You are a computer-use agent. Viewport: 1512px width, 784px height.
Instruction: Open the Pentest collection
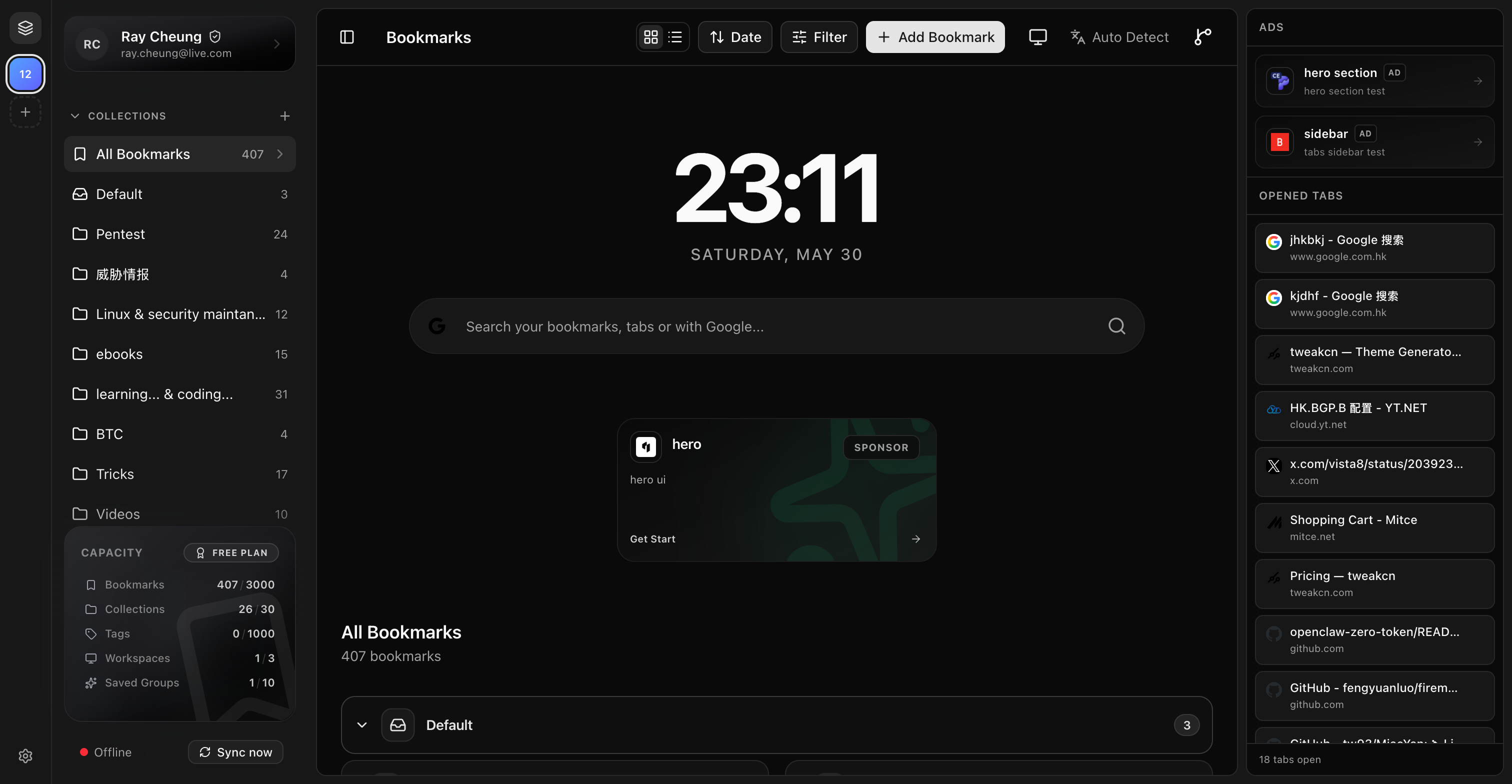tap(179, 233)
